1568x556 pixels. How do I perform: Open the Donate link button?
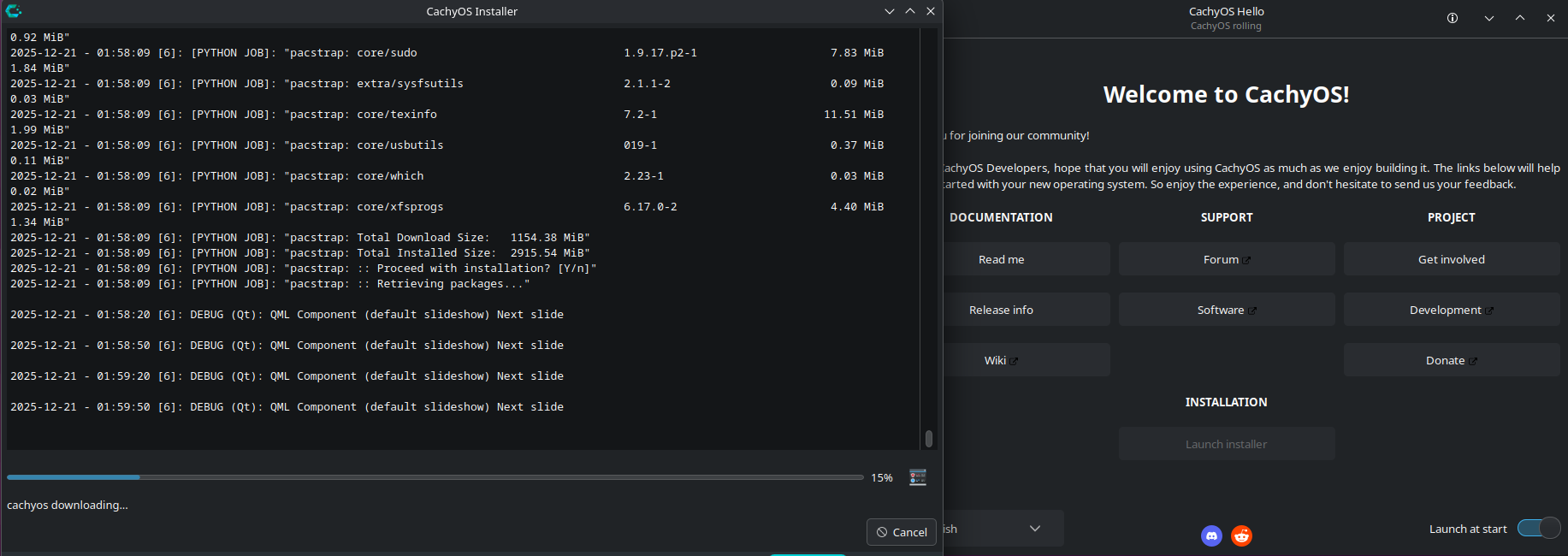(1452, 360)
